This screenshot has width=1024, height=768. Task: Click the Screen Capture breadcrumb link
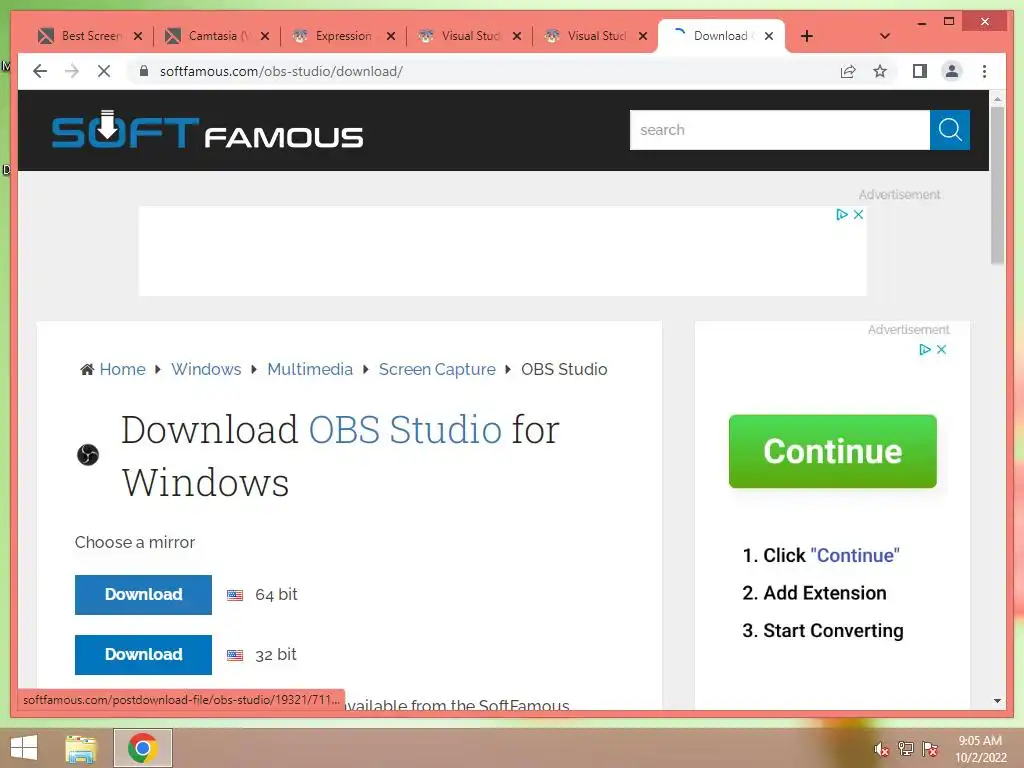pyautogui.click(x=437, y=370)
